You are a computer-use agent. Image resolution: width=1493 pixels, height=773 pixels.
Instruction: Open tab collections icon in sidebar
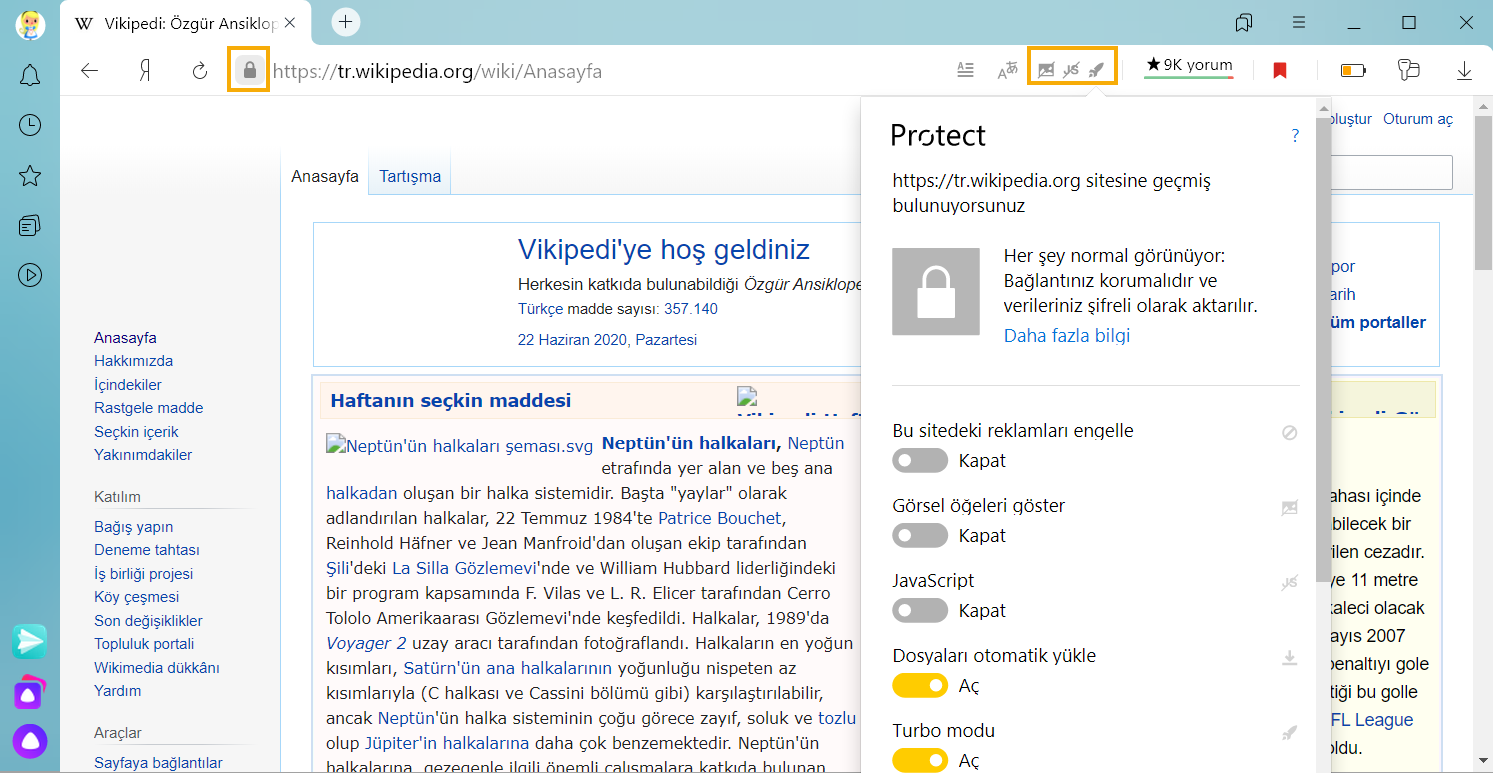click(30, 226)
